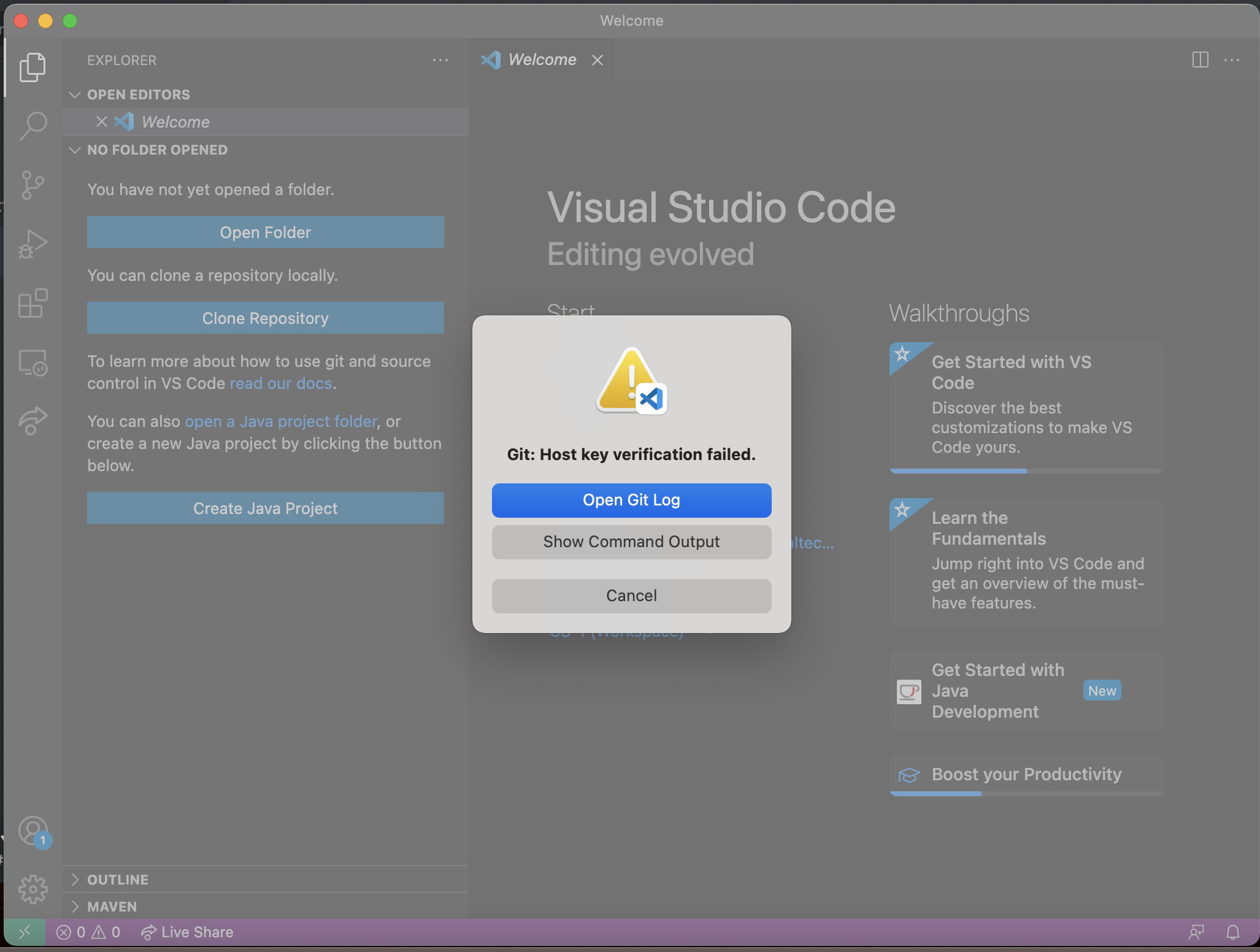Image resolution: width=1260 pixels, height=952 pixels.
Task: Open the Source Control view icon
Action: click(x=33, y=185)
